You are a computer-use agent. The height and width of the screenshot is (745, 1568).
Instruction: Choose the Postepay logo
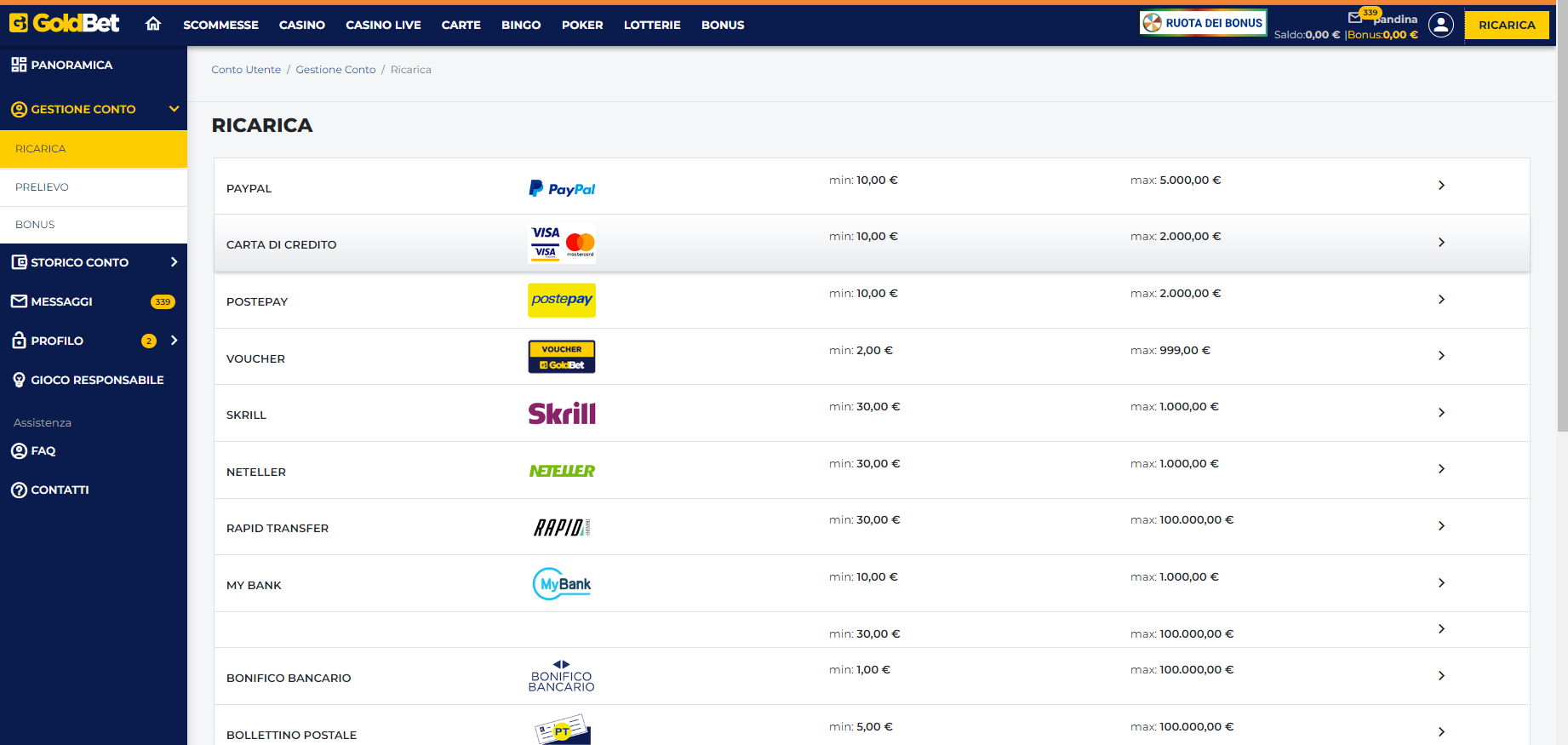(562, 301)
